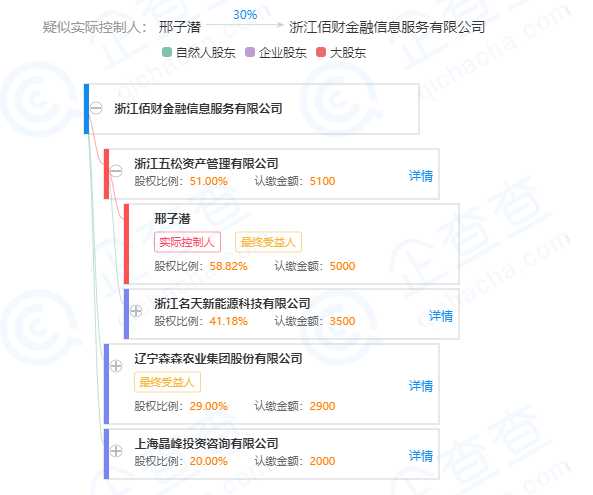Click 20.00% share ratio value
This screenshot has width=593, height=495.
click(x=209, y=461)
